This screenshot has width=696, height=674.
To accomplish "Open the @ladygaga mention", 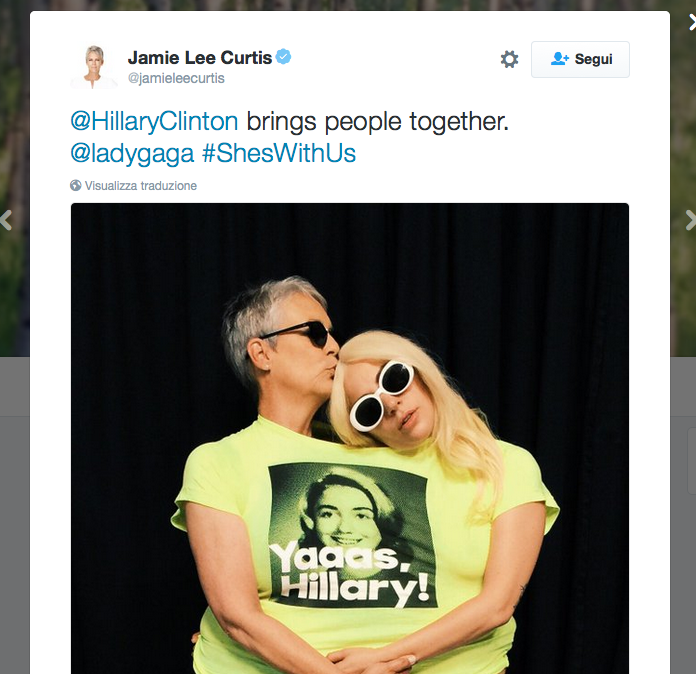I will [x=132, y=154].
